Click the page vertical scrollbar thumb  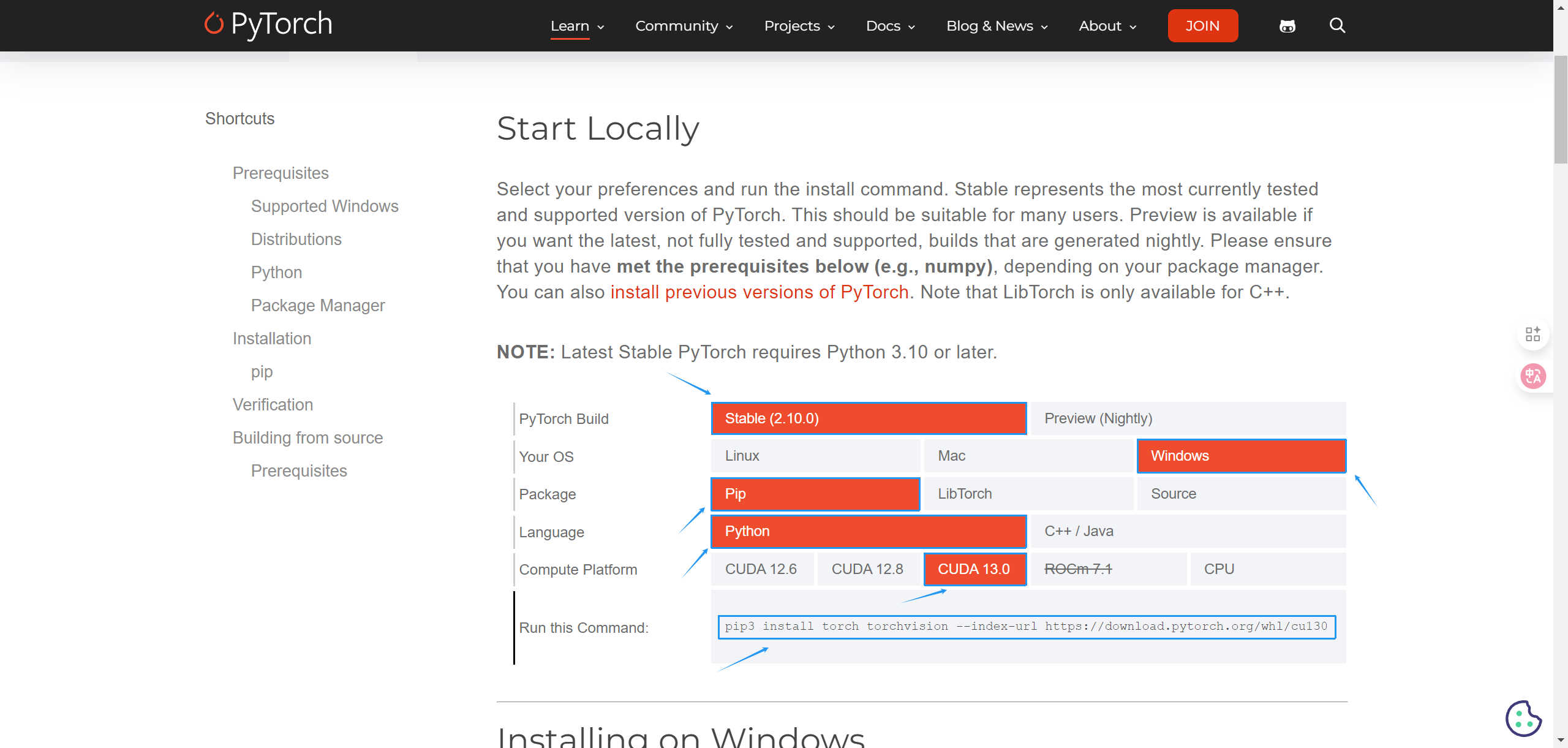[x=1560, y=110]
